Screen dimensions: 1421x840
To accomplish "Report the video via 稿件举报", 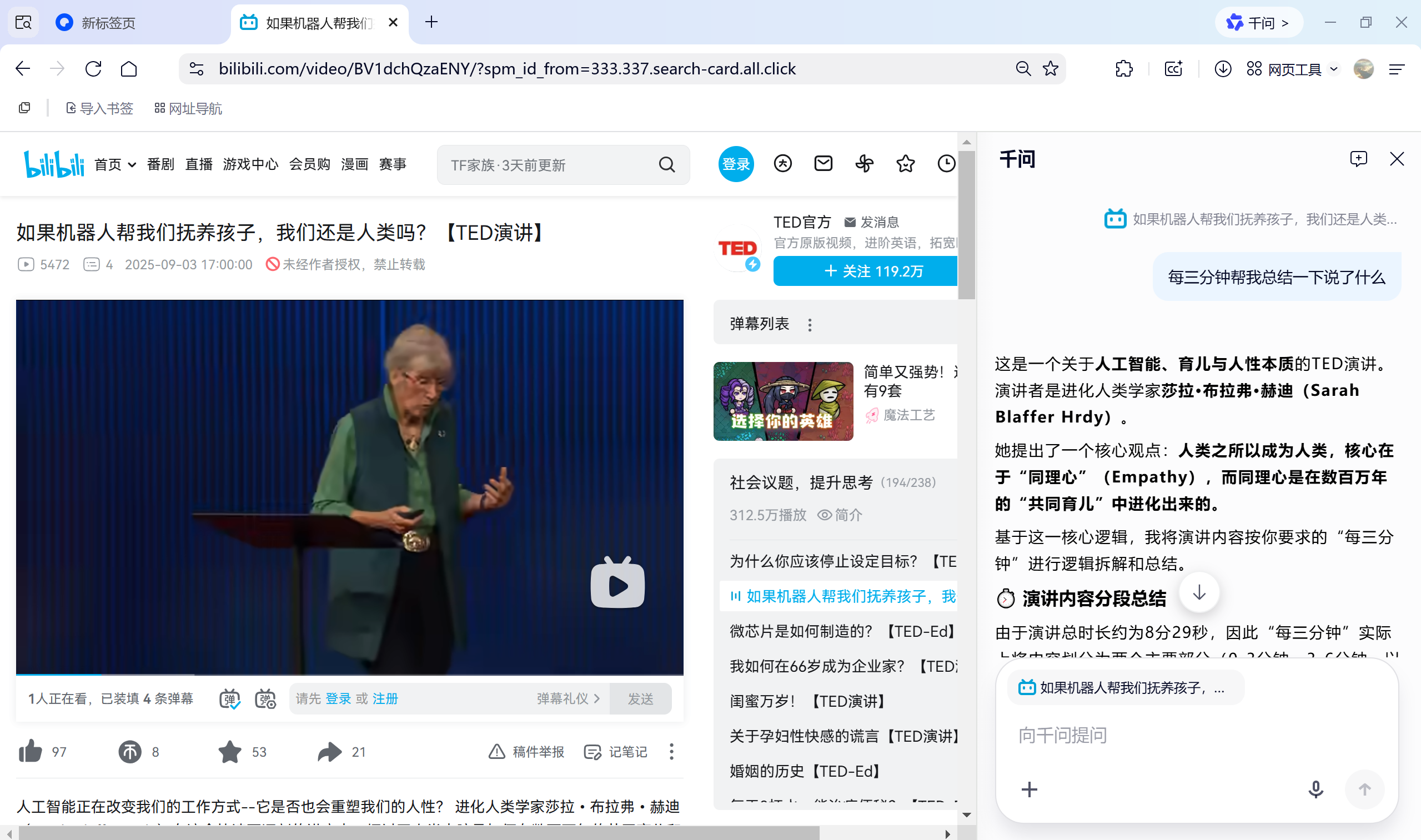I will [525, 752].
